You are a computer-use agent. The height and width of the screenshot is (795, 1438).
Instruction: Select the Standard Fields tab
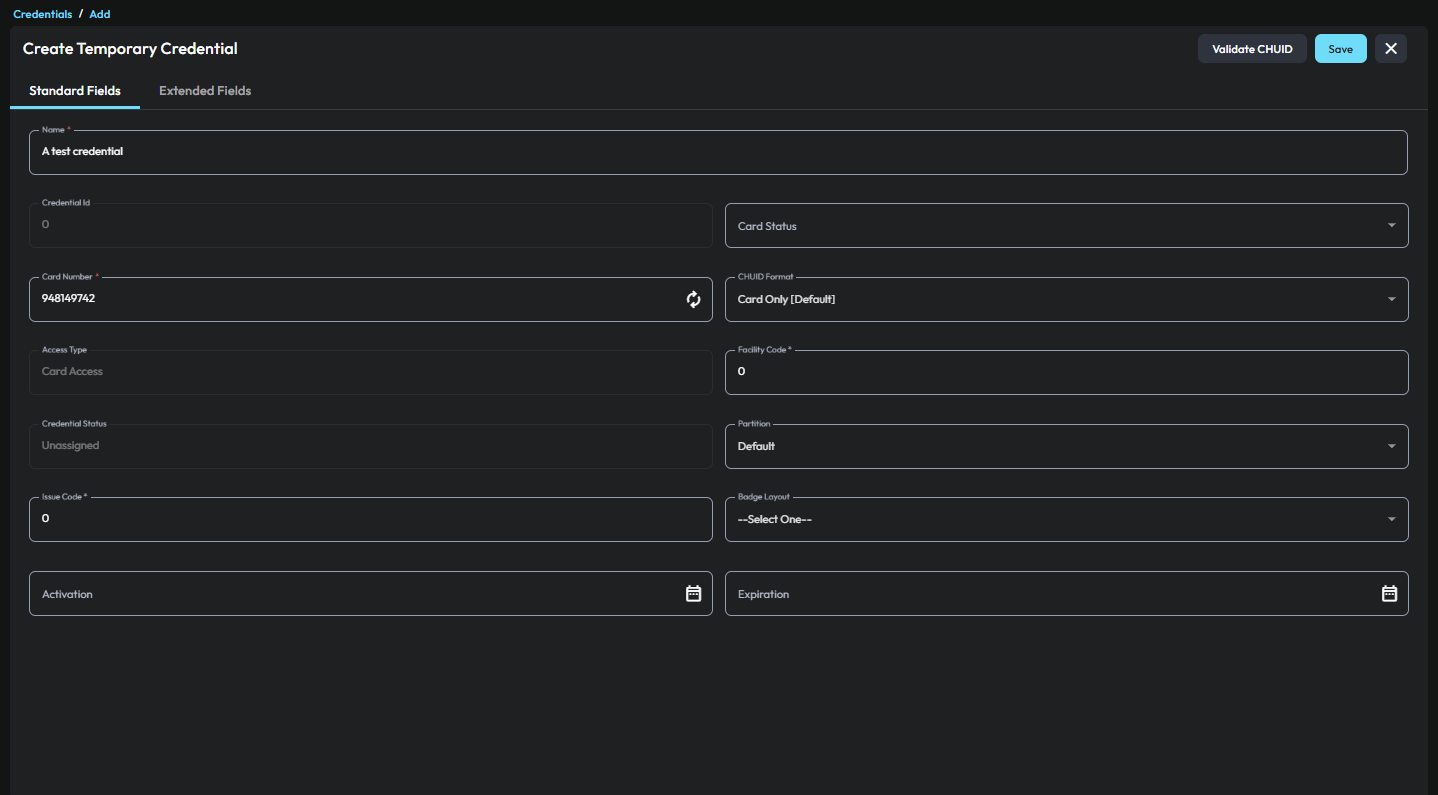(x=75, y=91)
